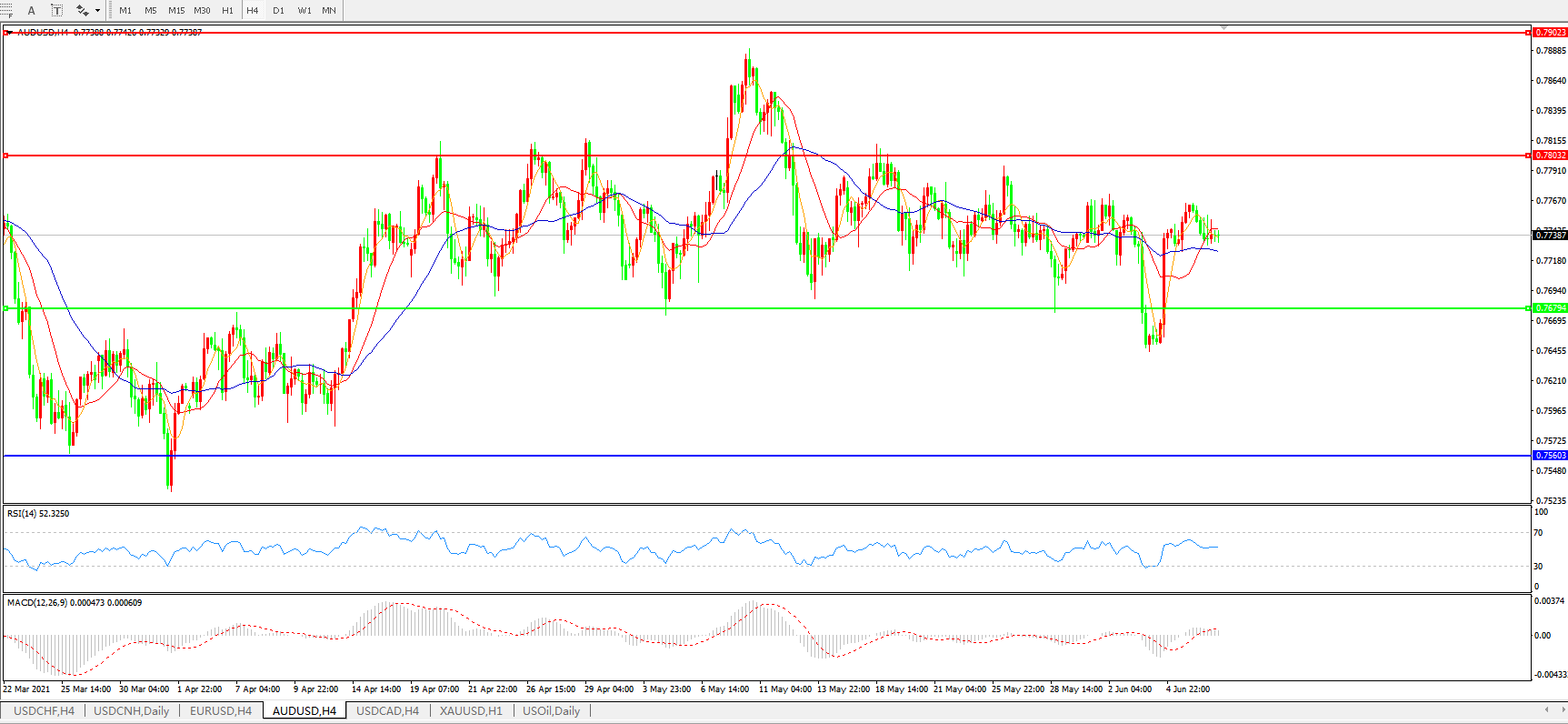Open the USOil,Daily chart tab
Screen dimensions: 1568x724
click(551, 711)
